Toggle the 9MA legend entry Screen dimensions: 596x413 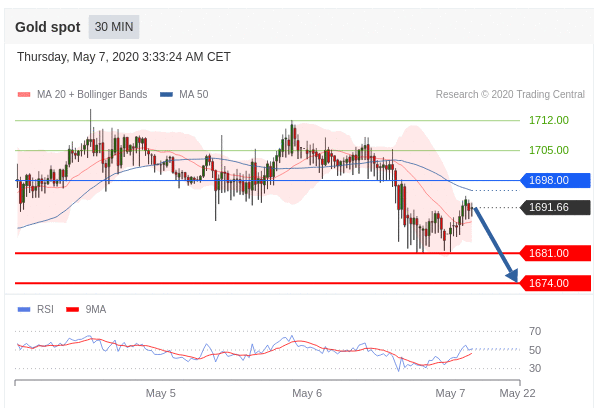click(x=86, y=309)
